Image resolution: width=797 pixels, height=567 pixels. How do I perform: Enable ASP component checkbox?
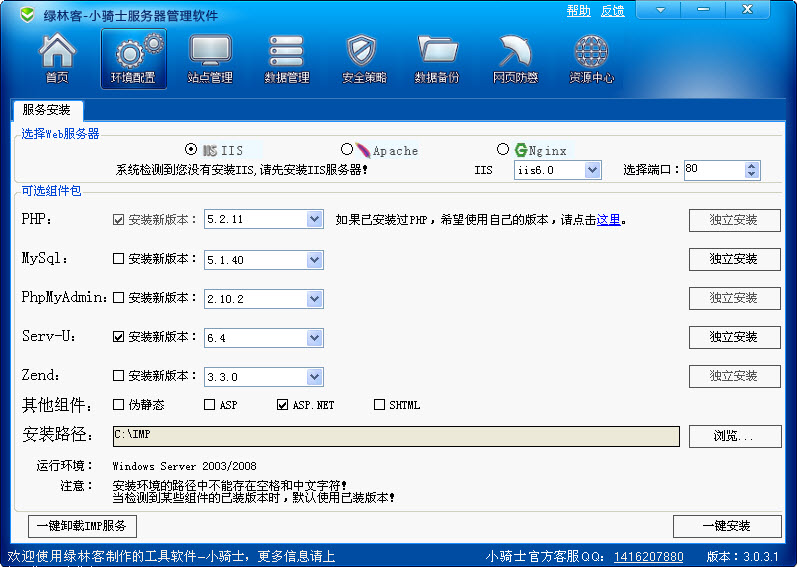point(209,404)
